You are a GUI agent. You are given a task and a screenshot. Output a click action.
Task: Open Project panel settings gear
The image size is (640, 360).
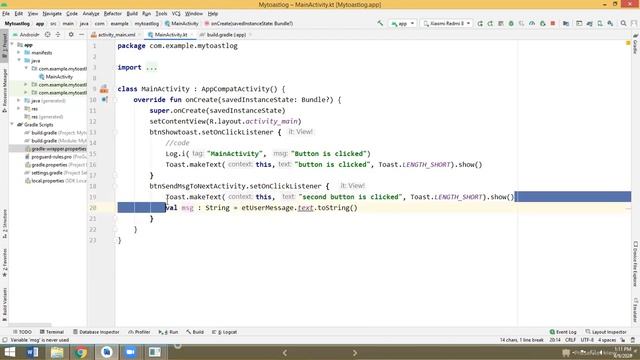coord(71,35)
